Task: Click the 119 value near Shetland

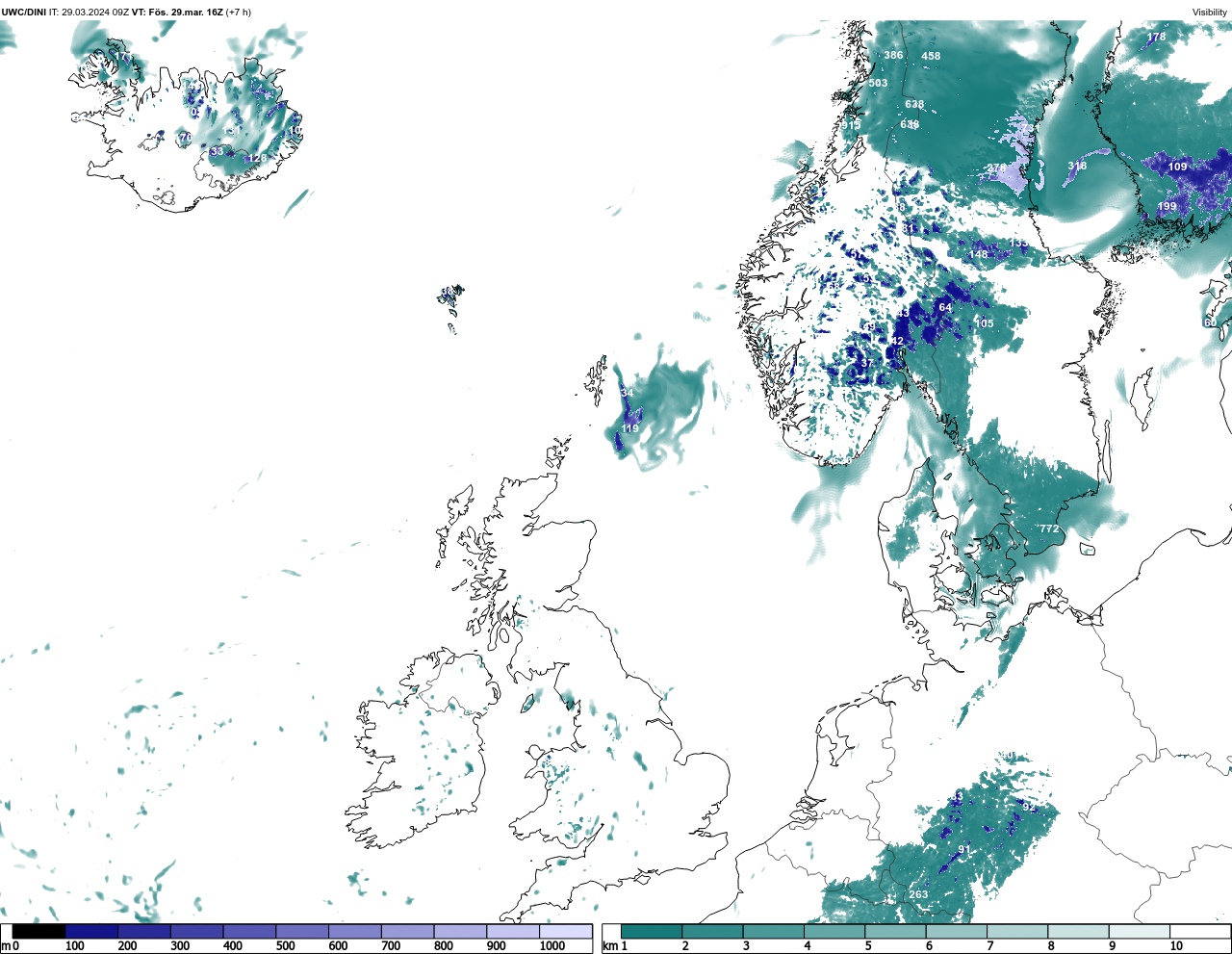Action: [x=630, y=428]
